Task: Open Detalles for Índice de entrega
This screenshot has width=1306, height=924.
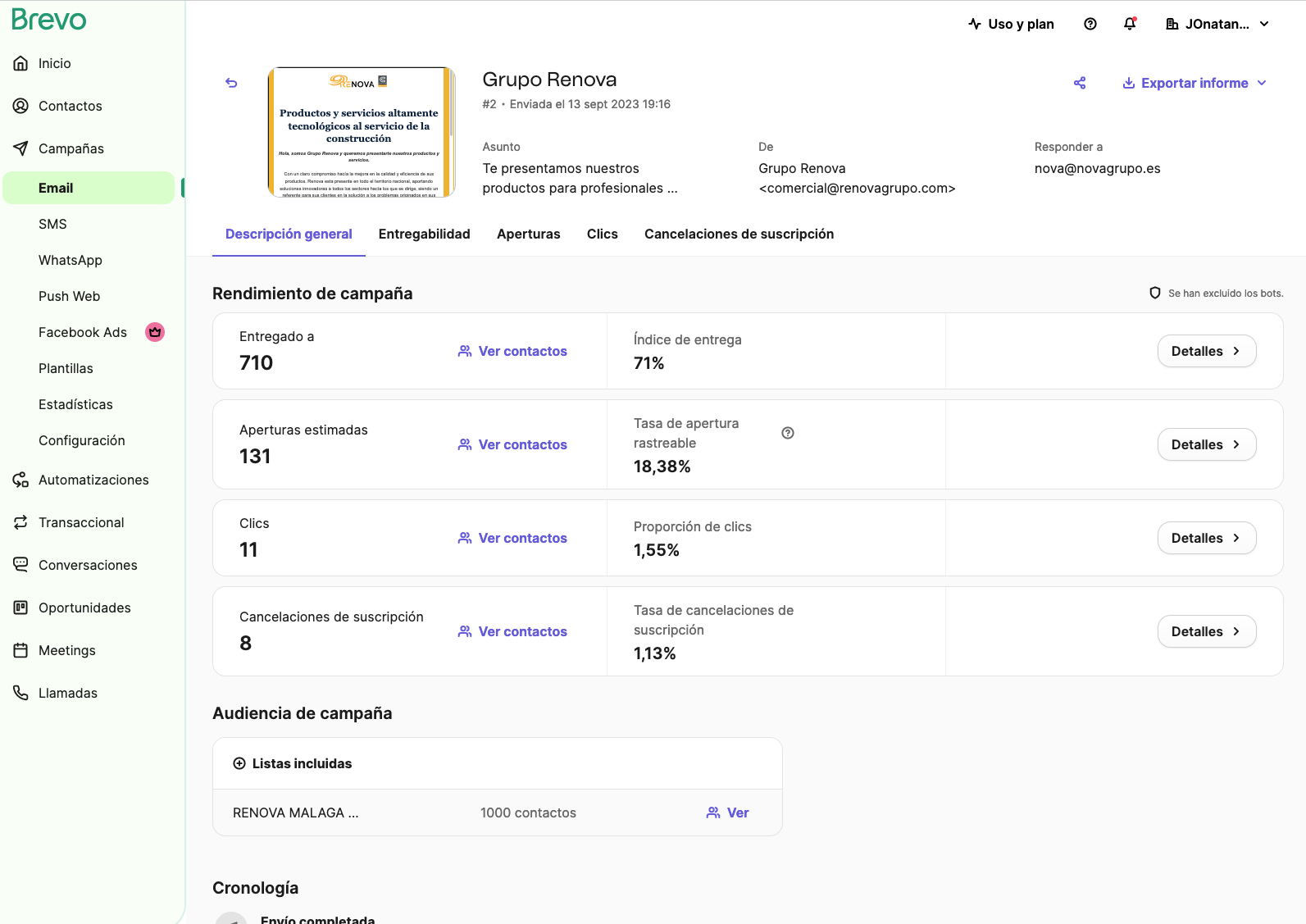Action: pos(1207,351)
